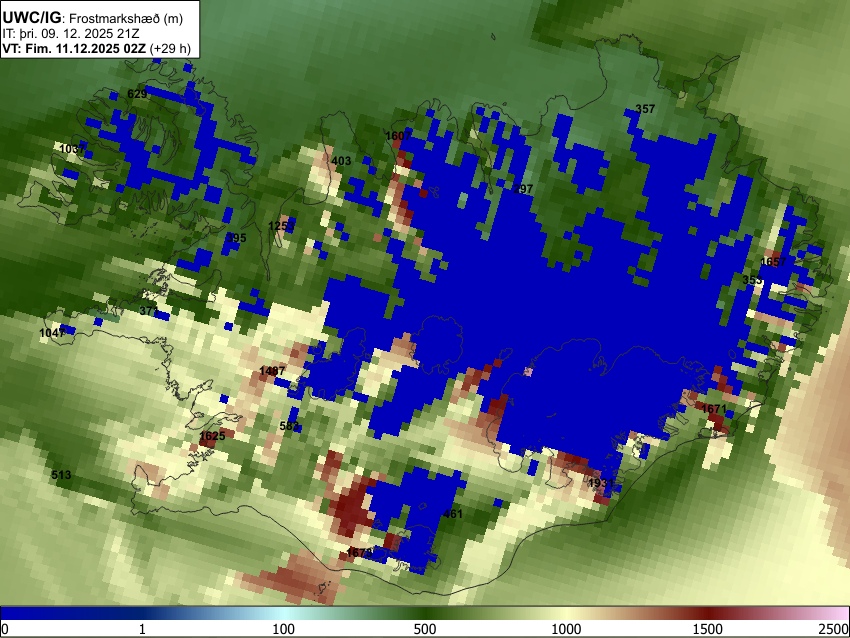The image size is (850, 638).
Task: Click the '1500' tick label on the color scale
Action: pyautogui.click(x=708, y=629)
